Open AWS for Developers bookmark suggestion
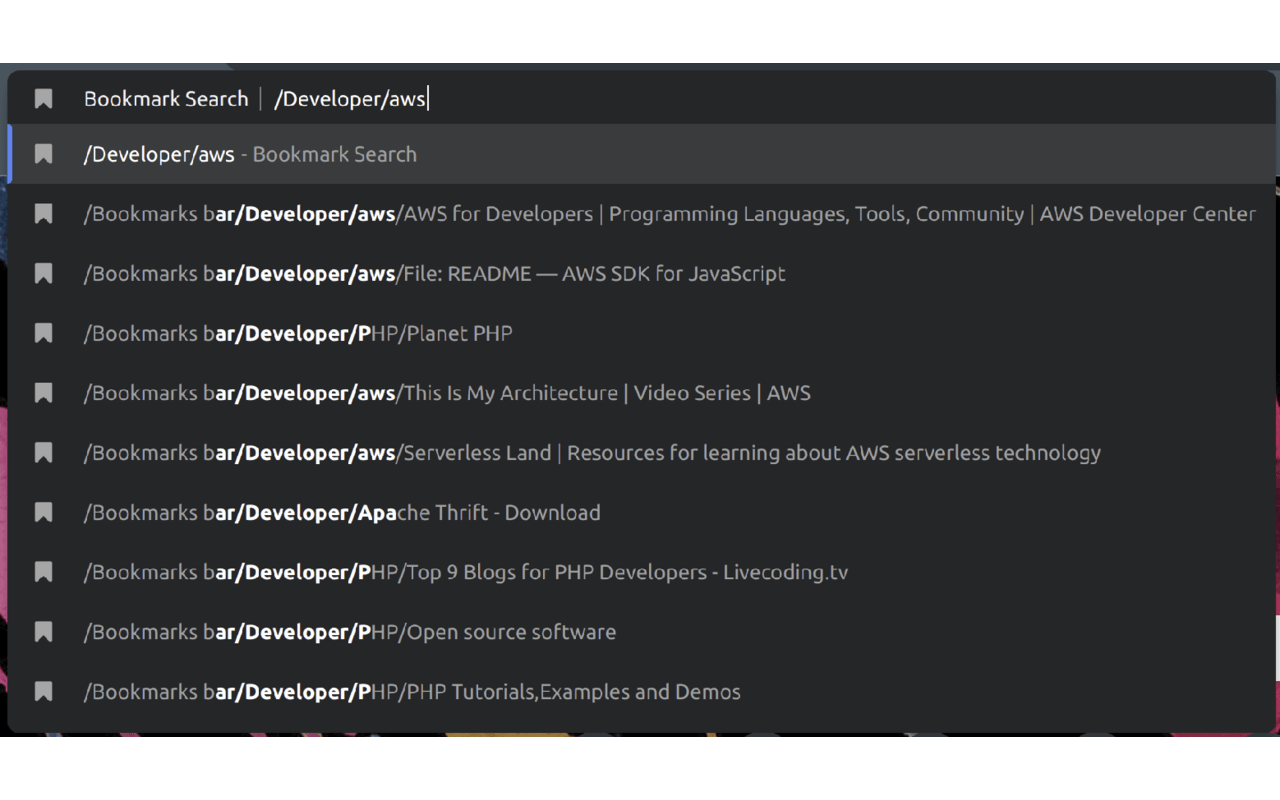The image size is (1280, 800). (x=668, y=214)
